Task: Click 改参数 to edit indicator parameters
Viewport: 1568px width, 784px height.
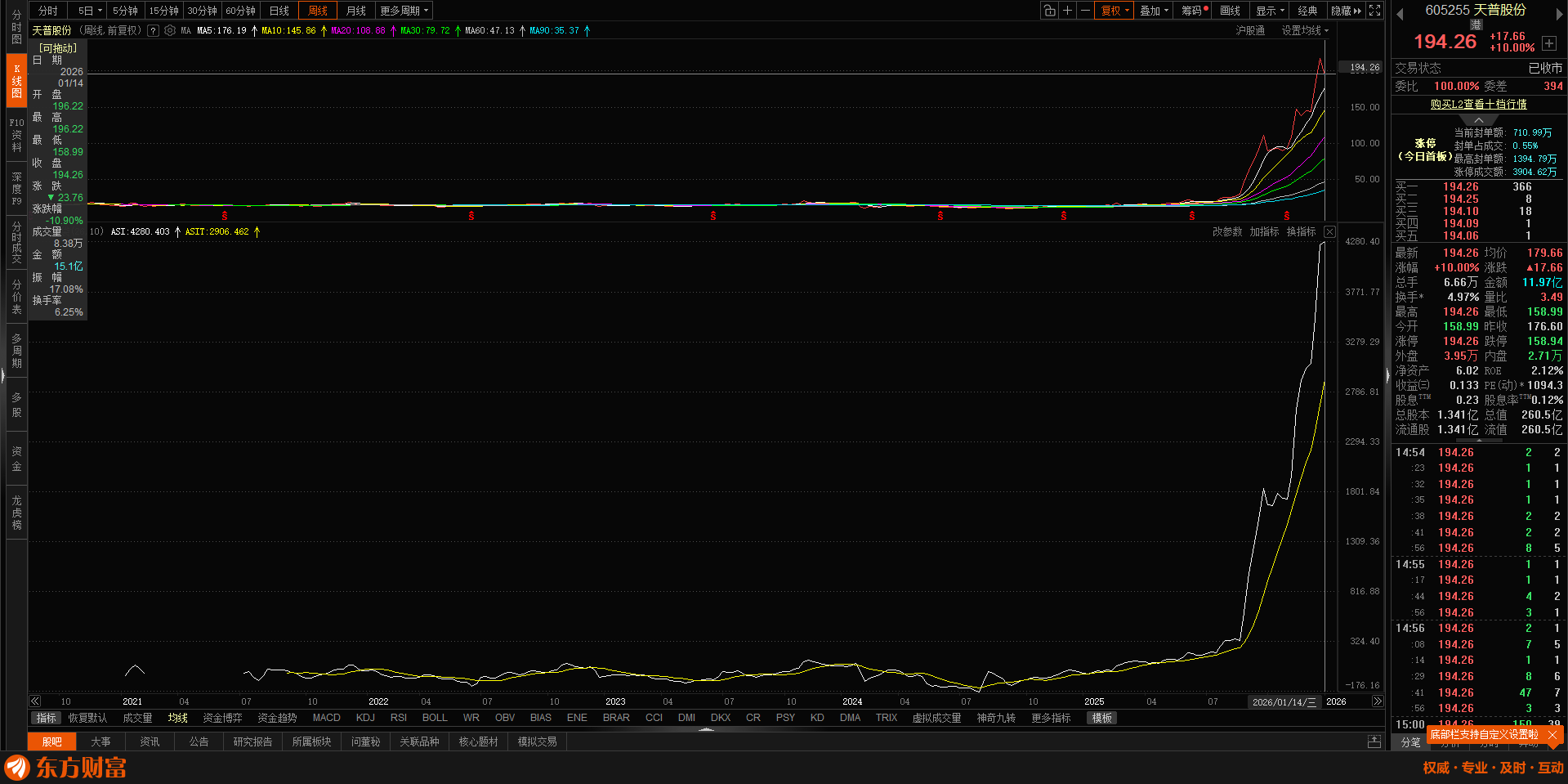Action: 1226,232
